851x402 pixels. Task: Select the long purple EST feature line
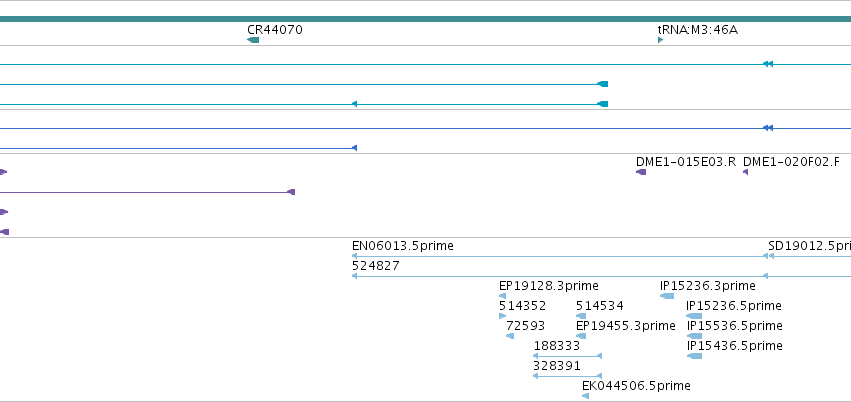click(147, 192)
